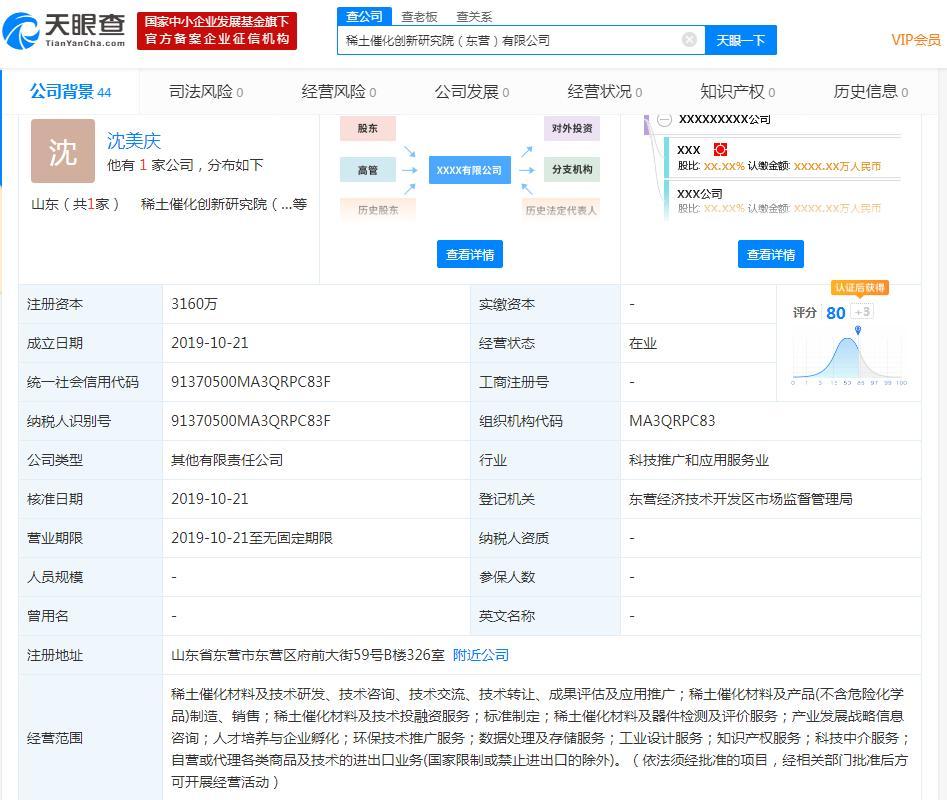947x800 pixels.
Task: Click the credit code 91370500MA3QRPC83F in 统一社会信用代码 row
Action: click(x=251, y=382)
